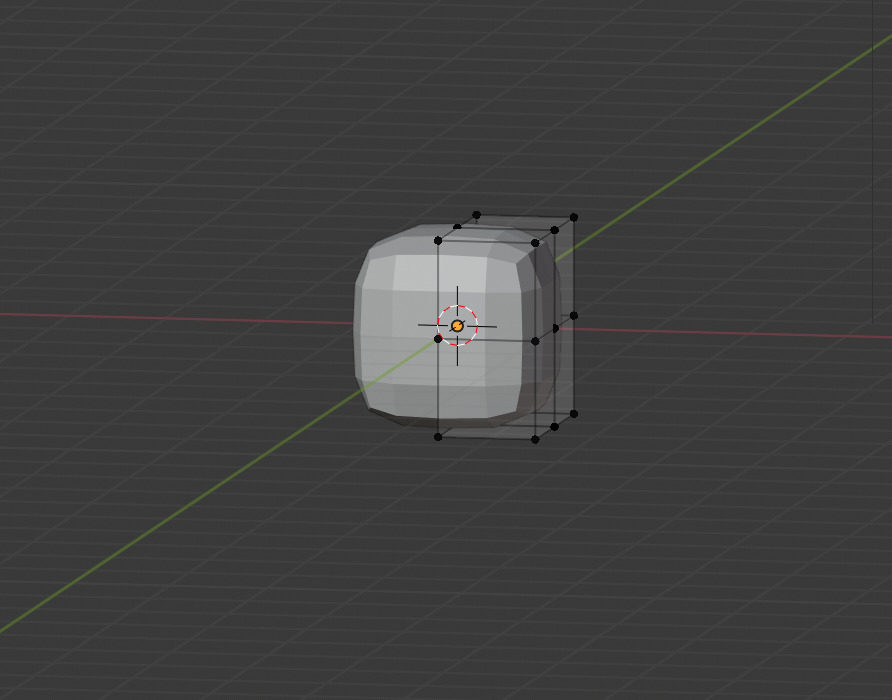This screenshot has height=700, width=892.
Task: Select the bottom-right front lattice control point
Action: click(535, 439)
